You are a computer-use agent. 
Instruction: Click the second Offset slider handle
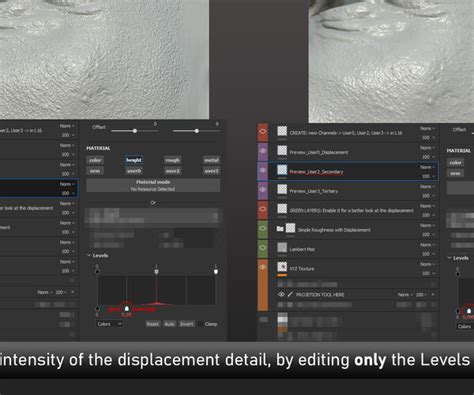click(197, 131)
